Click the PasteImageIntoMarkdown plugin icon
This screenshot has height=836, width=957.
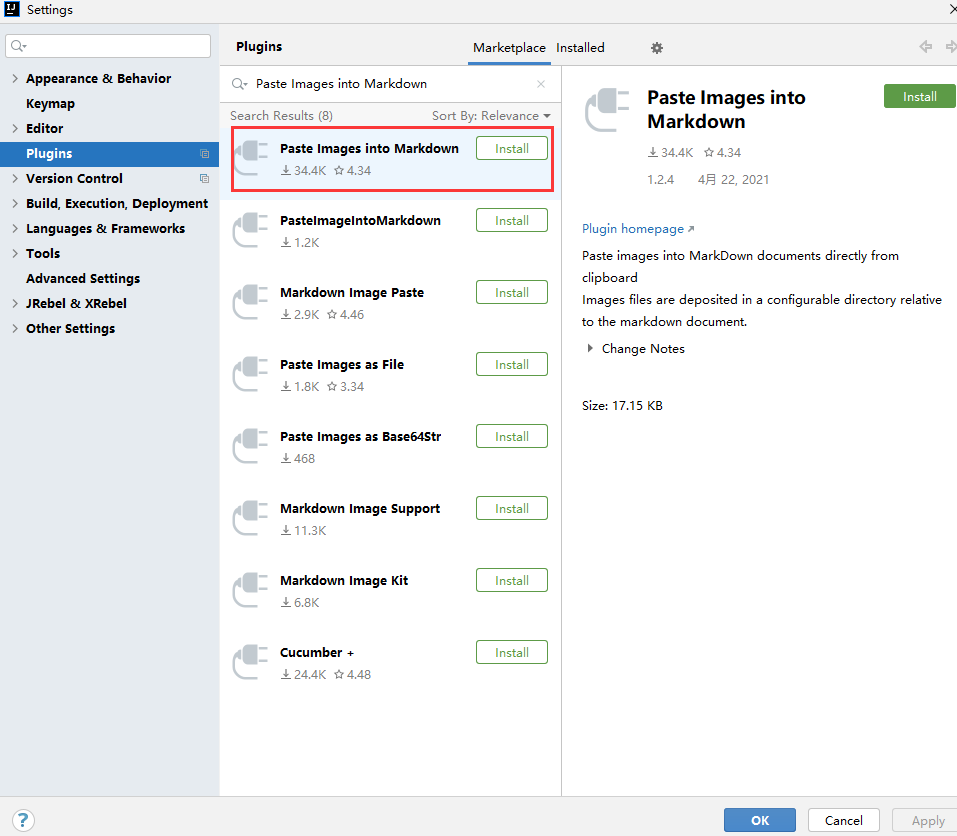click(250, 230)
